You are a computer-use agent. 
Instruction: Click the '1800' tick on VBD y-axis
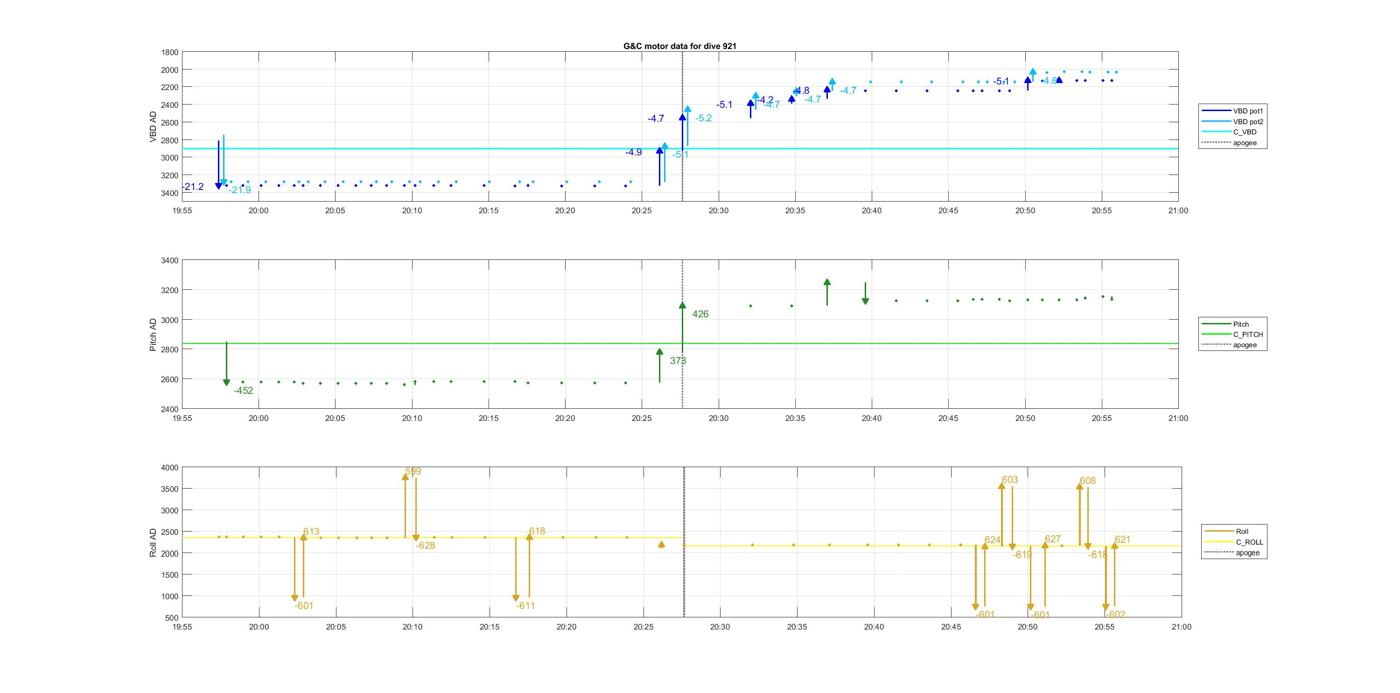170,52
